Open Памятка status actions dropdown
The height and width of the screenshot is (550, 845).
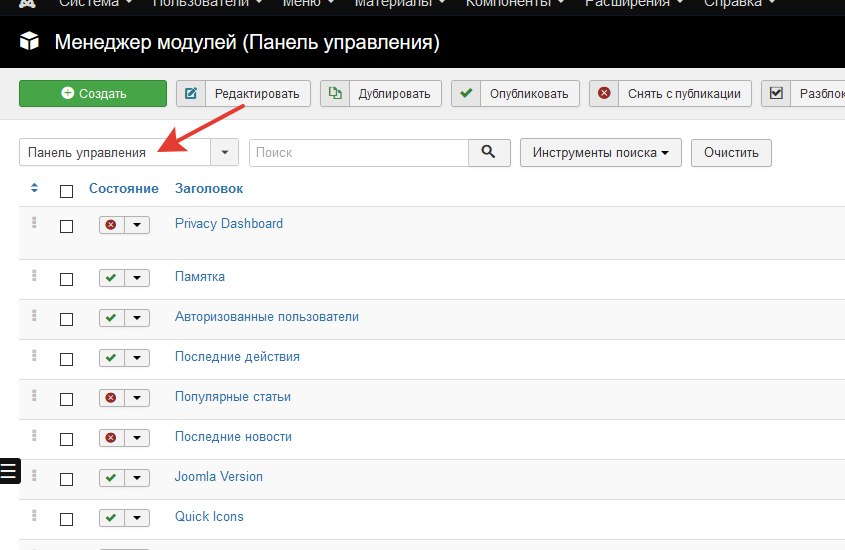click(x=137, y=278)
